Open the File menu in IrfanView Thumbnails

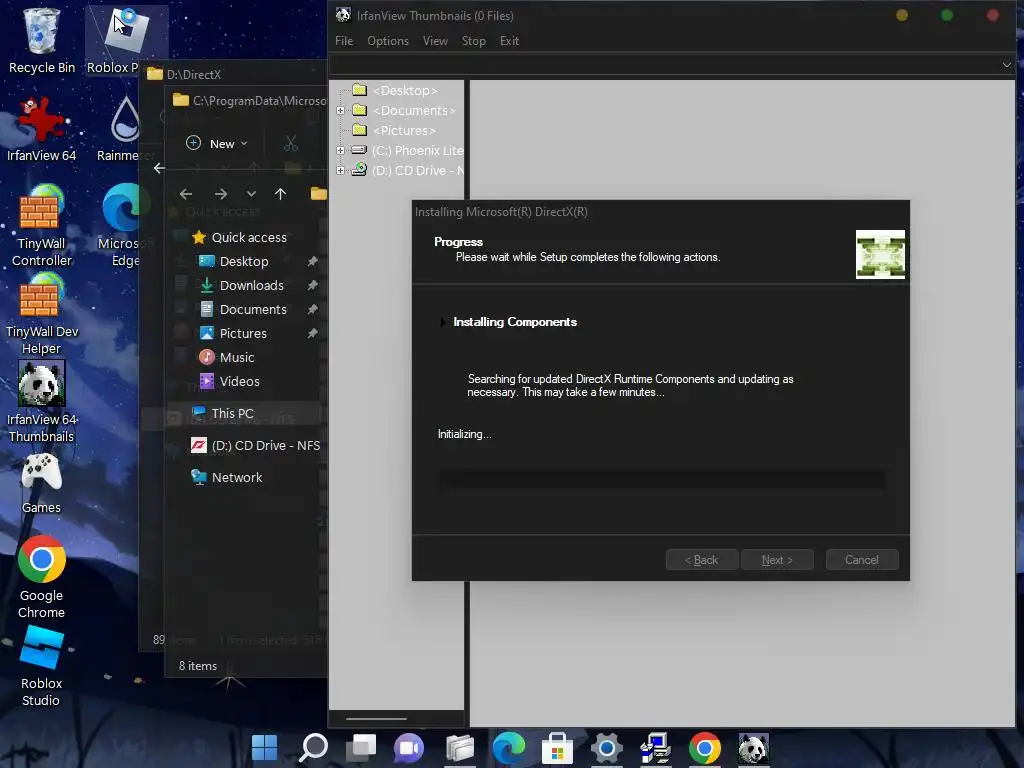[x=344, y=41]
